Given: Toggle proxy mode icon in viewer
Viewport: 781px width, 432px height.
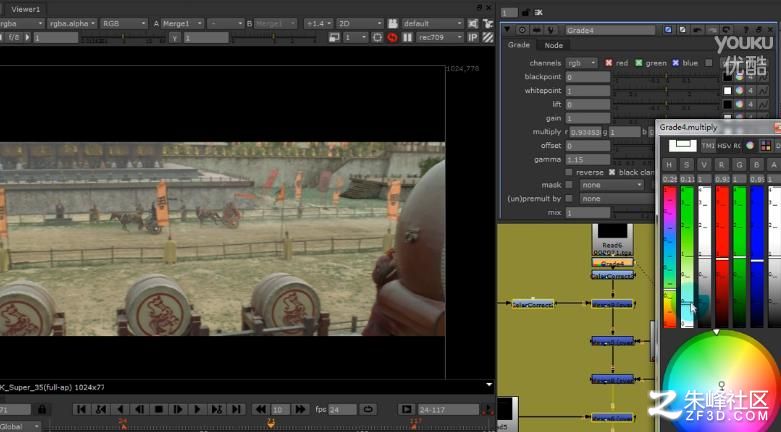Looking at the screenshot, I should click(334, 37).
